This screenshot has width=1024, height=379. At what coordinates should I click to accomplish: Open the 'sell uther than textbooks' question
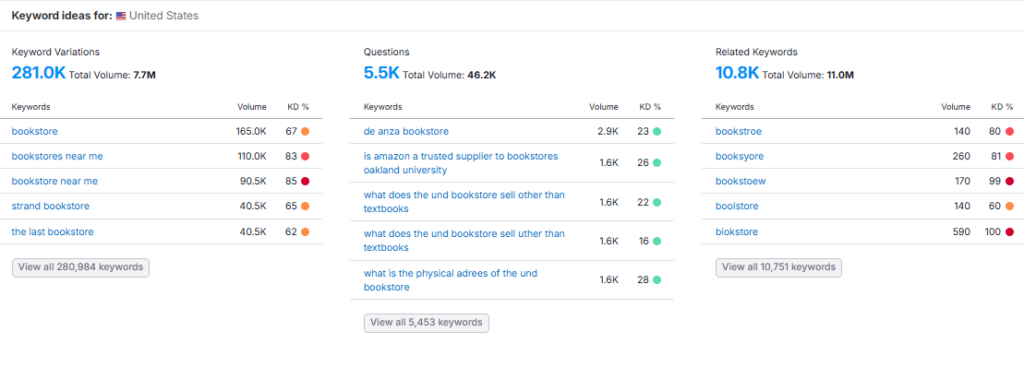click(464, 240)
